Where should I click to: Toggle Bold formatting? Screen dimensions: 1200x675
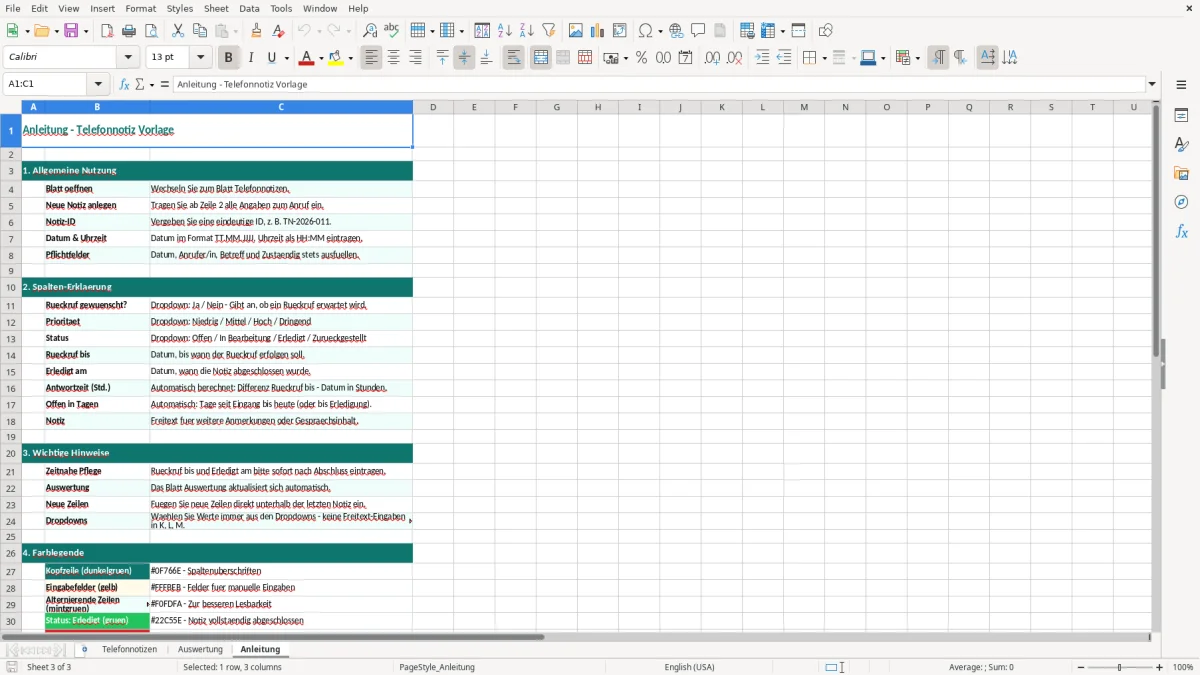(228, 58)
